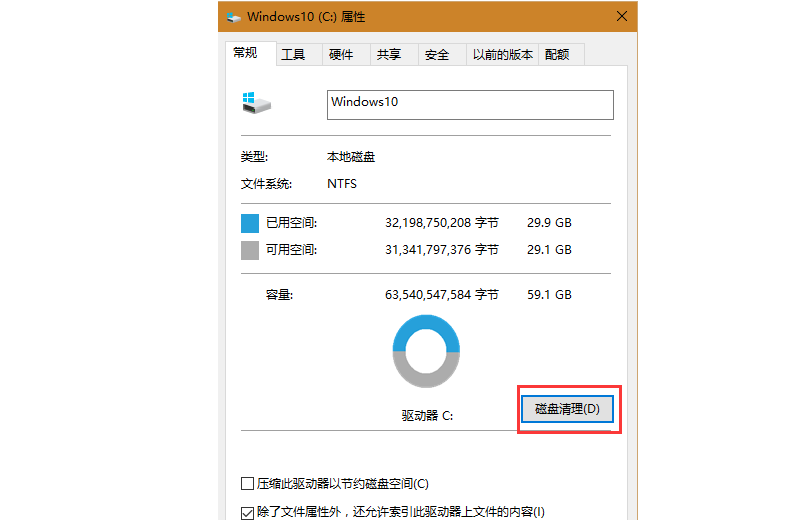Screen dimensions: 798x520
Task: Open the 配额 tab
Action: click(561, 54)
